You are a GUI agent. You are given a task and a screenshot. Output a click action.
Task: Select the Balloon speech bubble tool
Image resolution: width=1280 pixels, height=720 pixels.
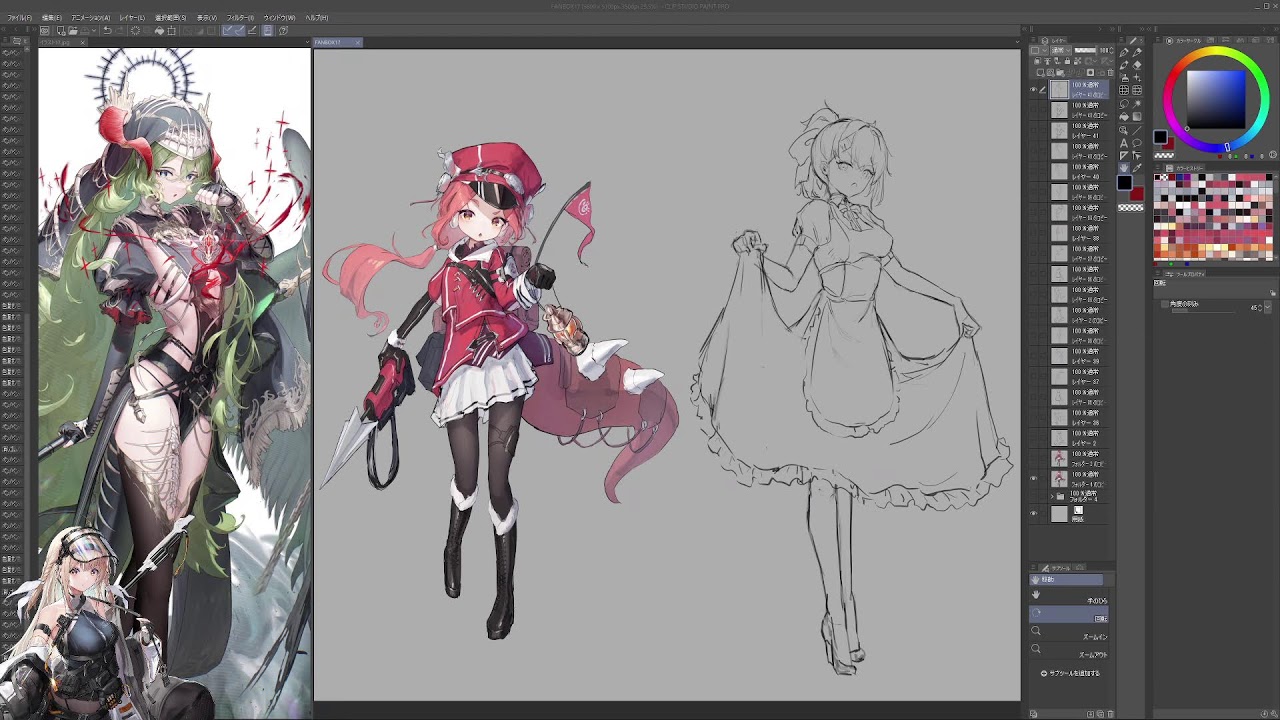[1137, 143]
